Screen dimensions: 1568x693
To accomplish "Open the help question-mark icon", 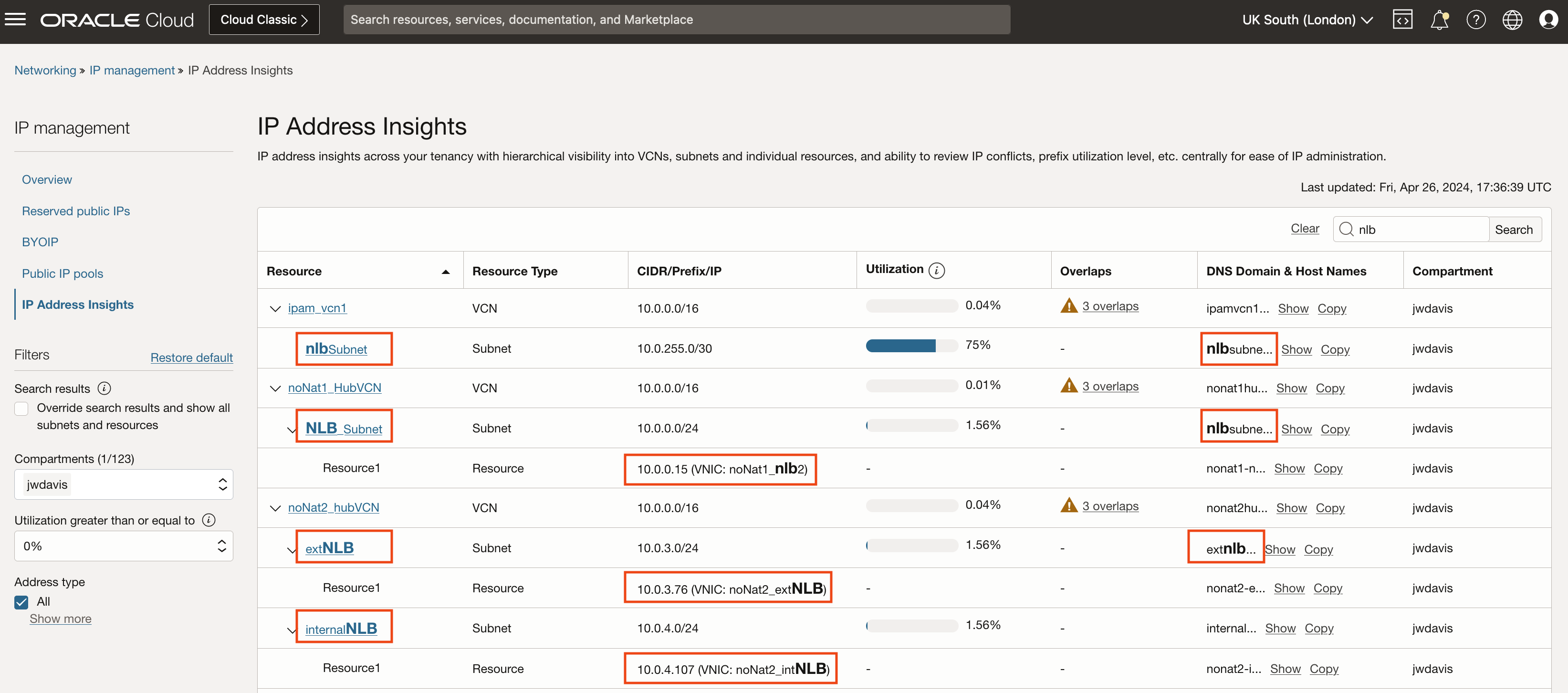I will tap(1476, 19).
